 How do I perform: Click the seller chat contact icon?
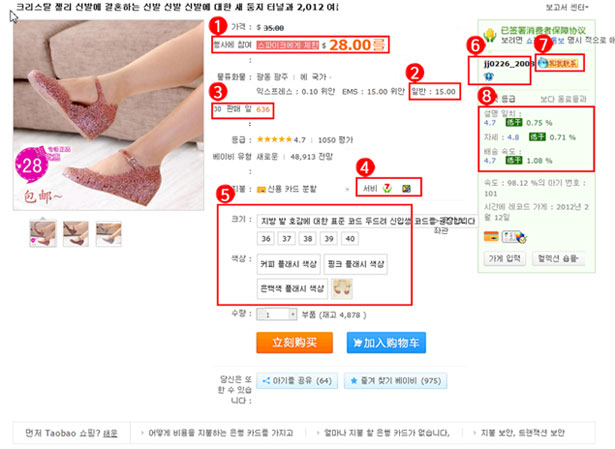coord(559,63)
